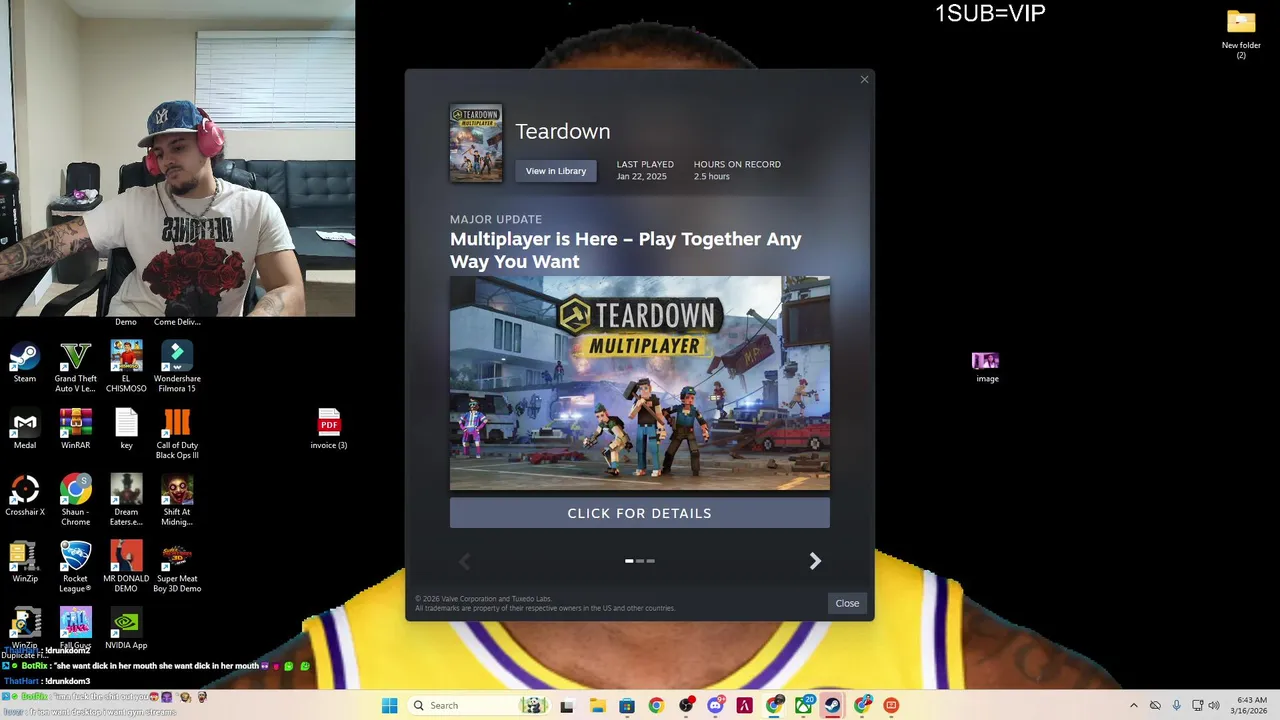Open the Teardown Multiplayer banner image
1280x720 pixels.
(x=639, y=383)
